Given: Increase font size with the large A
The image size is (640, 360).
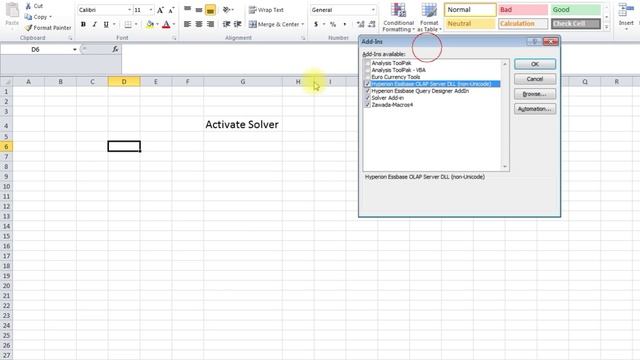Looking at the screenshot, I should click(x=160, y=10).
